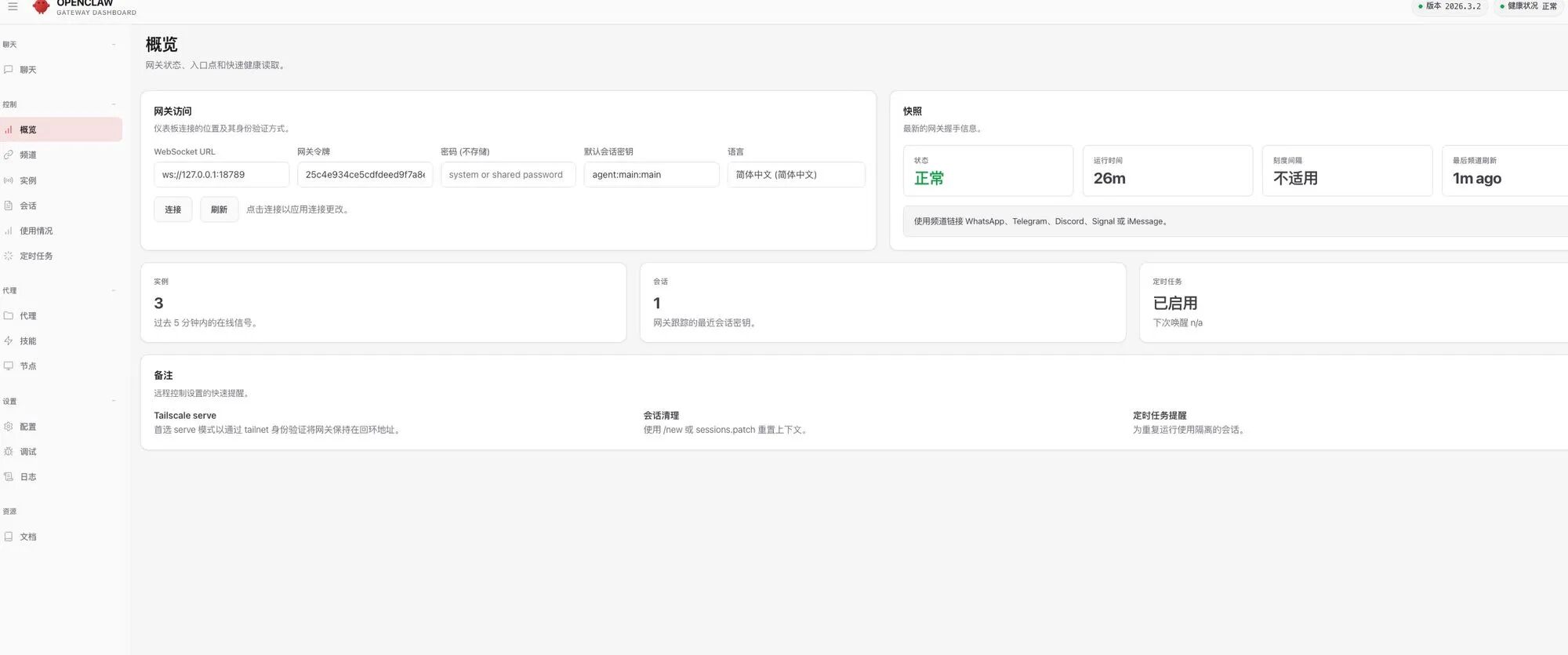Click the 调试 bug icon
The width and height of the screenshot is (1568, 655).
pyautogui.click(x=9, y=452)
